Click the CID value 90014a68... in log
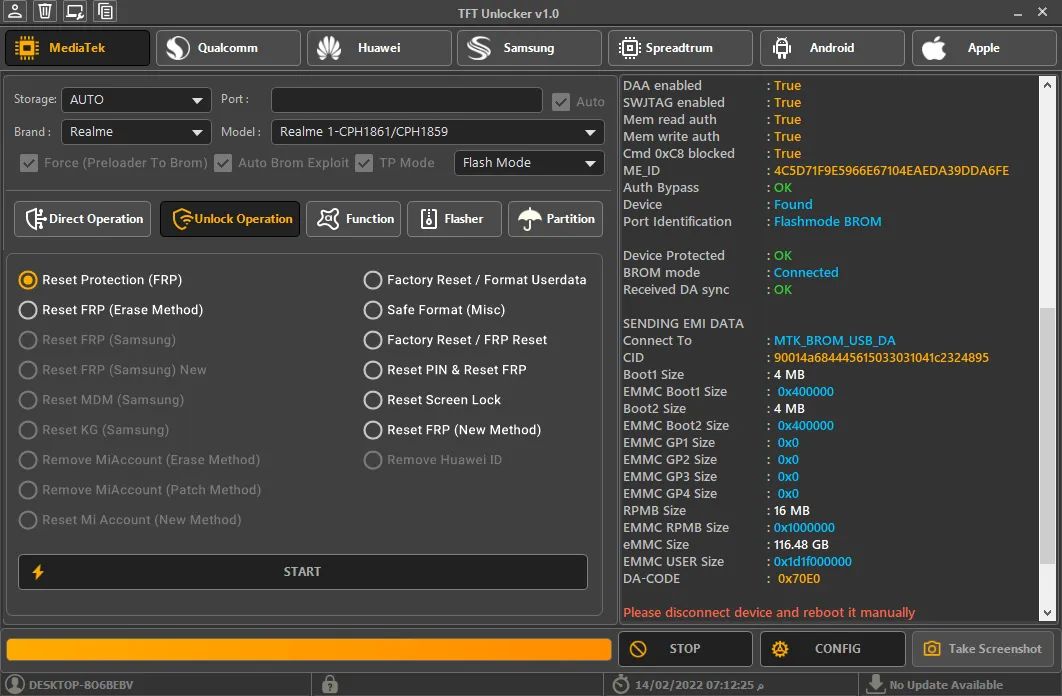The image size is (1062, 696). (x=881, y=357)
